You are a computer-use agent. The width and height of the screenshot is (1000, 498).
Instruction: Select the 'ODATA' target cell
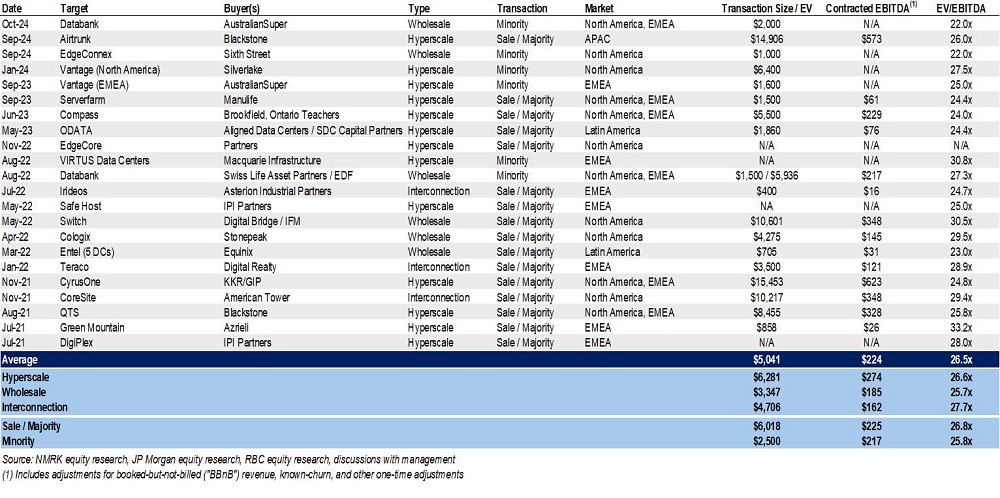[75, 130]
